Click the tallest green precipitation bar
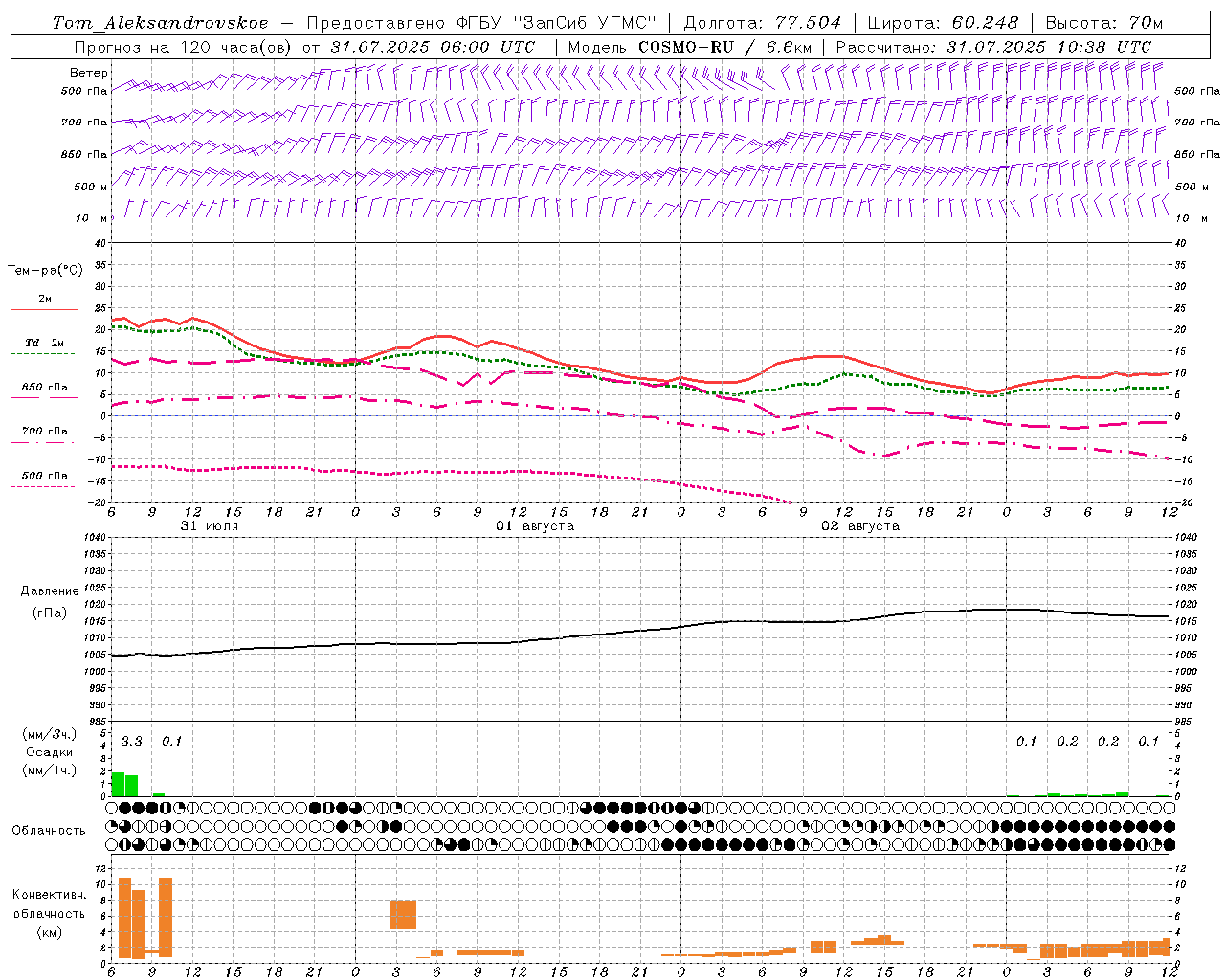Image resolution: width=1225 pixels, height=980 pixels. [x=118, y=784]
